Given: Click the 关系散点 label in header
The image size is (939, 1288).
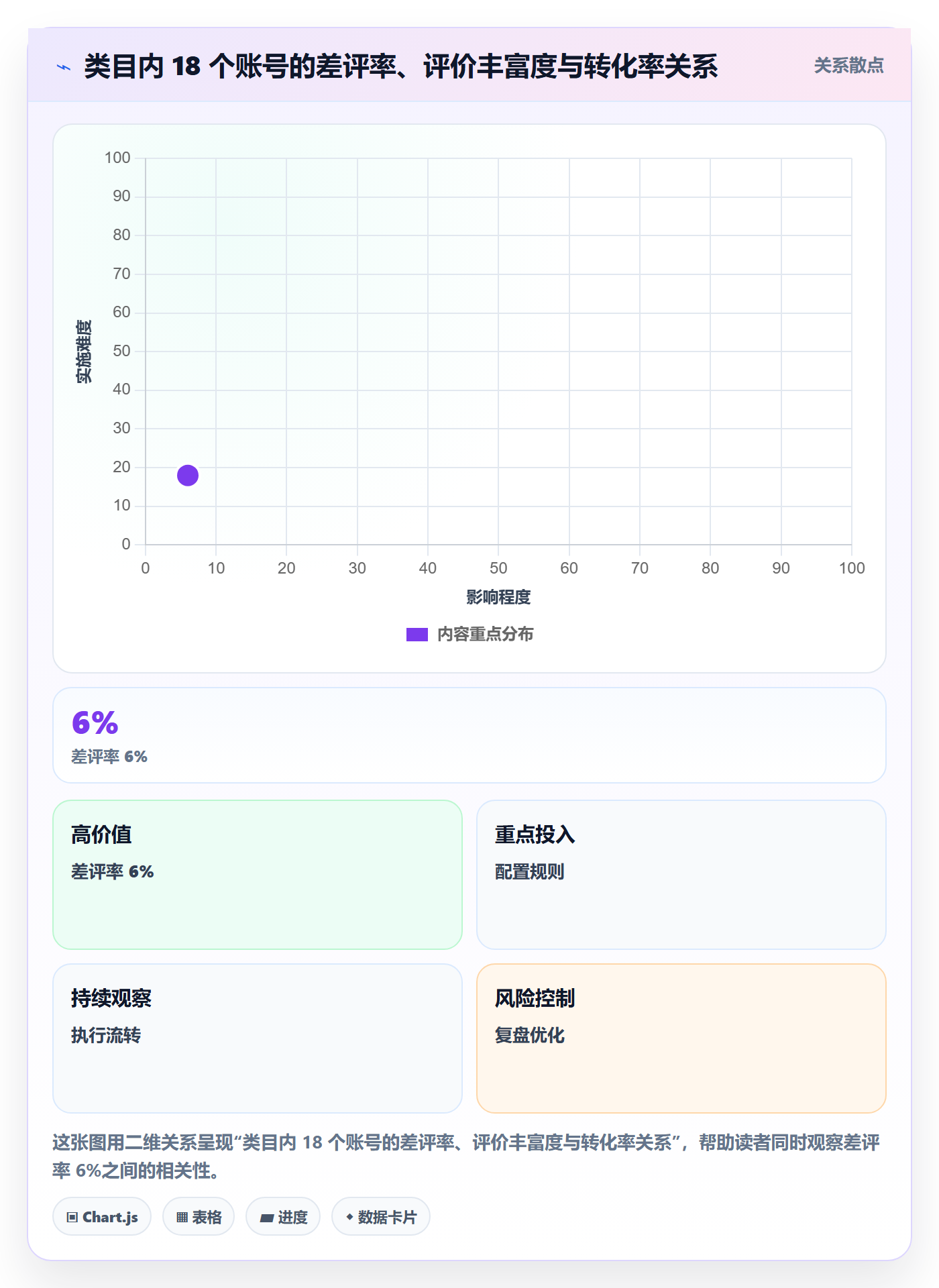Looking at the screenshot, I should pos(848,66).
